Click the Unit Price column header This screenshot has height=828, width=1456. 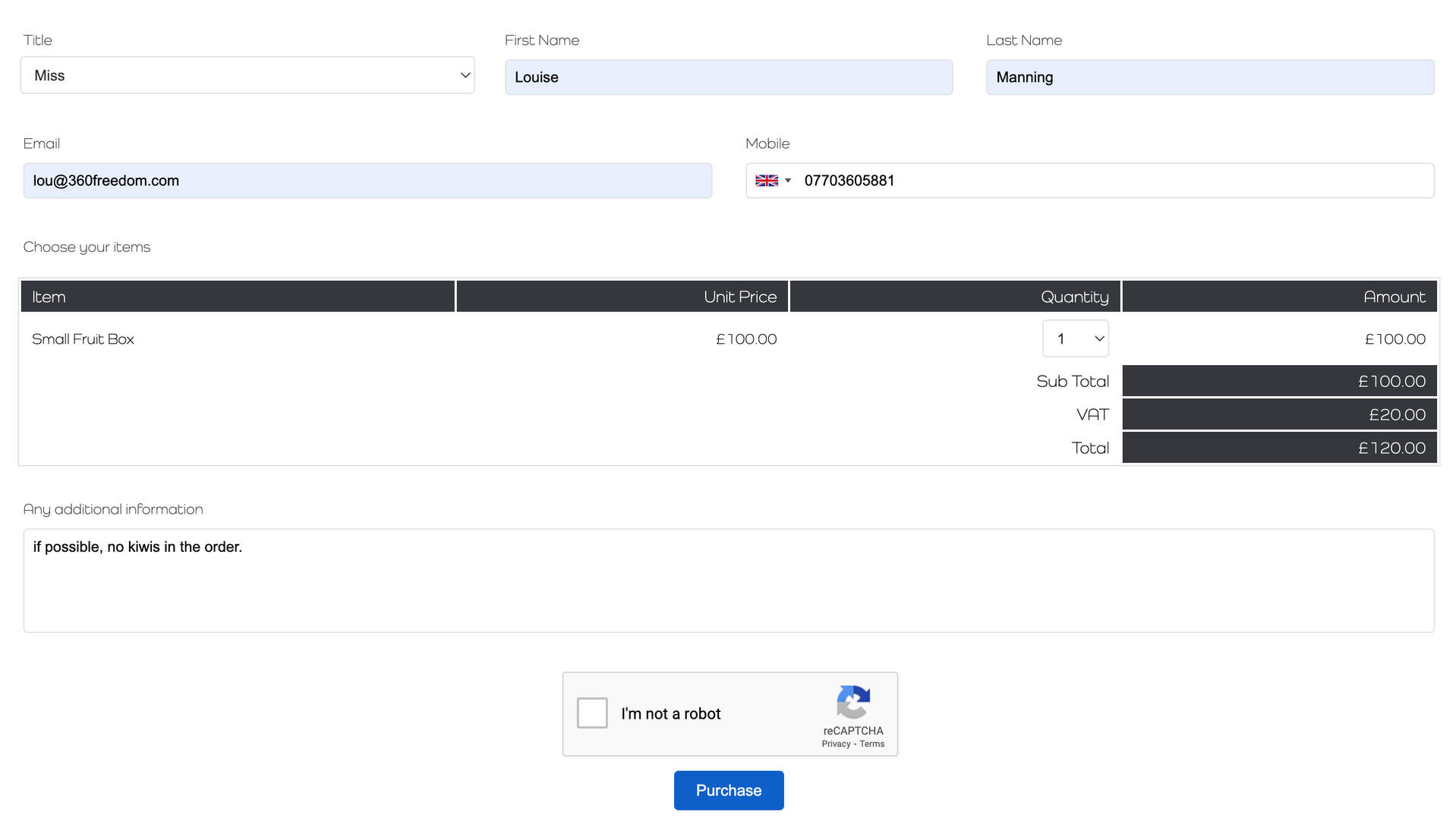622,297
